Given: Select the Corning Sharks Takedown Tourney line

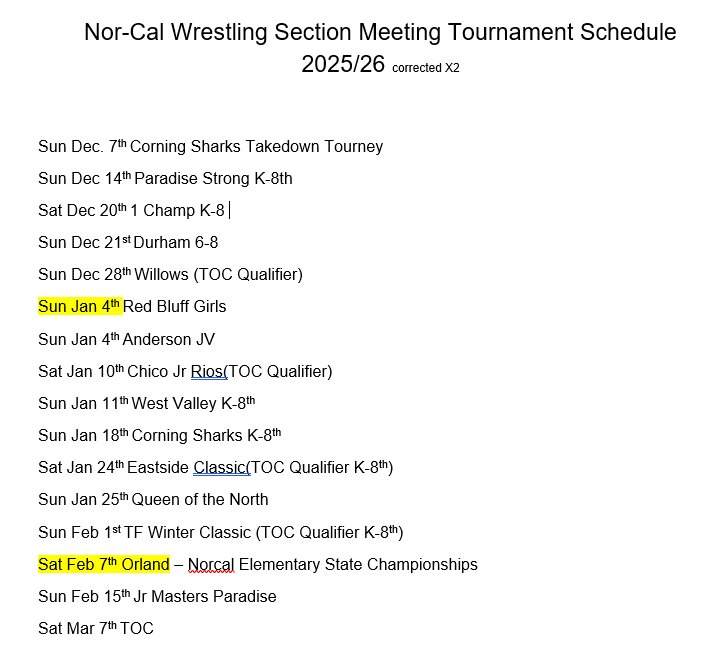Looking at the screenshot, I should [x=210, y=147].
